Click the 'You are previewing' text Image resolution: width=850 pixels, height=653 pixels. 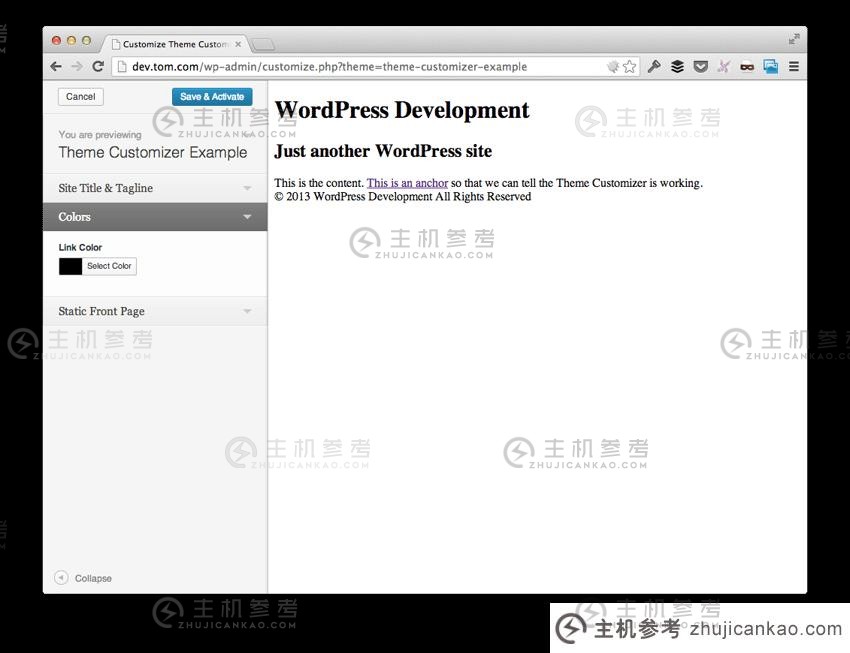(100, 134)
